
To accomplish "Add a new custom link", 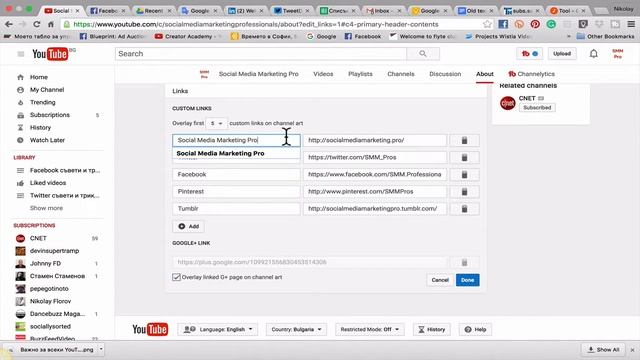I will 189,226.
